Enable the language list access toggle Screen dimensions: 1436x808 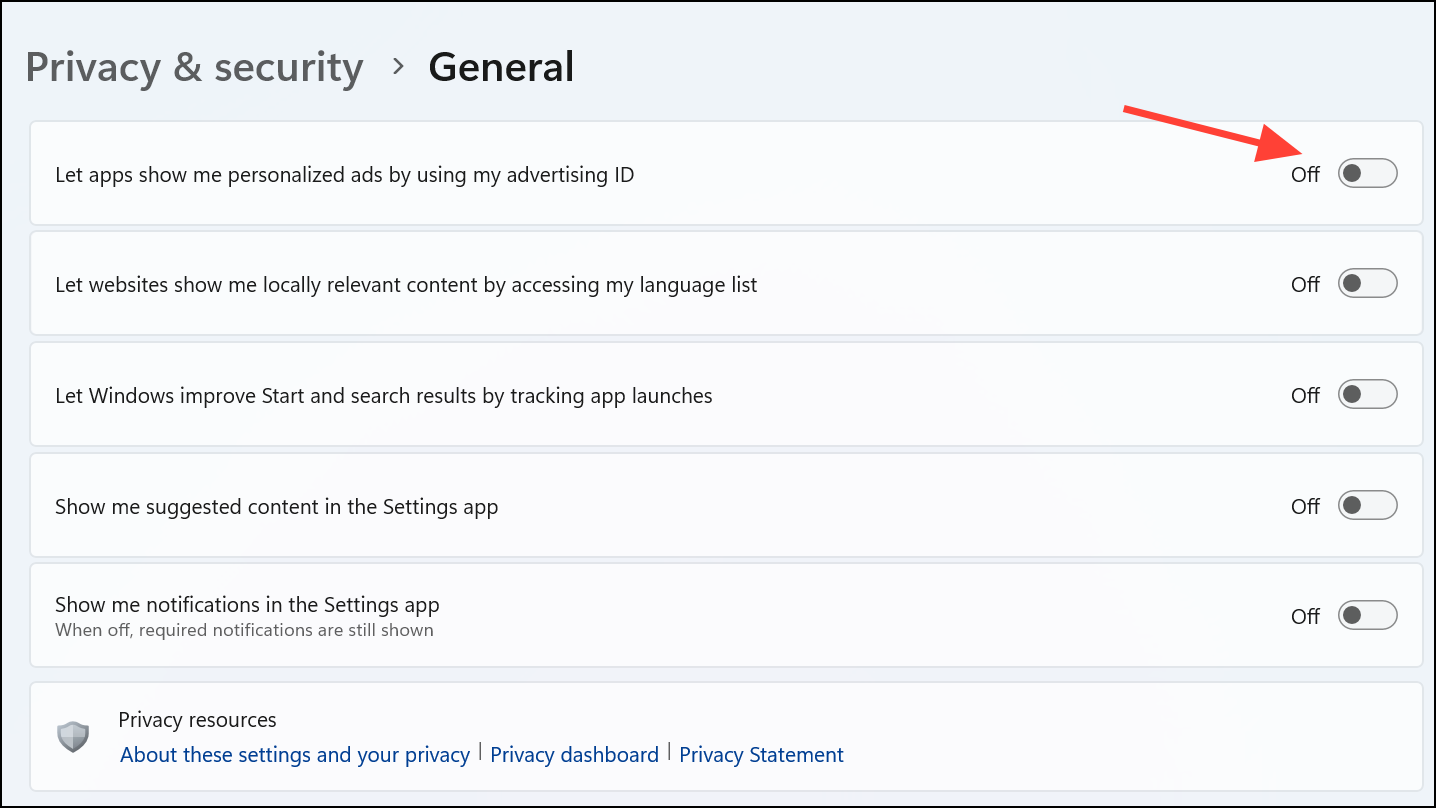pos(1367,284)
